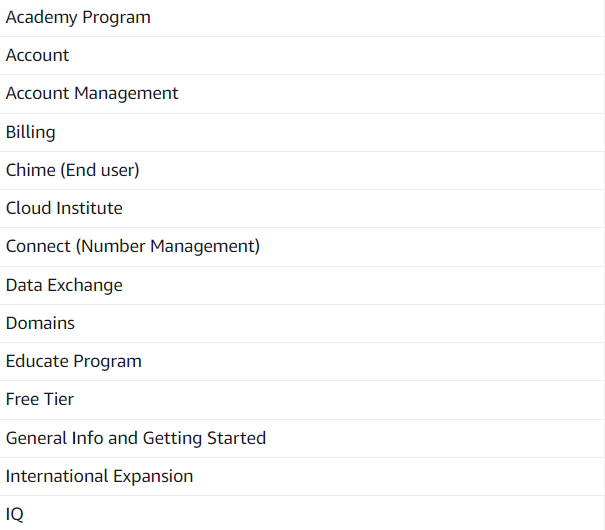Image resolution: width=605 pixels, height=530 pixels.
Task: Choose General Info and Getting Started
Action: (136, 438)
